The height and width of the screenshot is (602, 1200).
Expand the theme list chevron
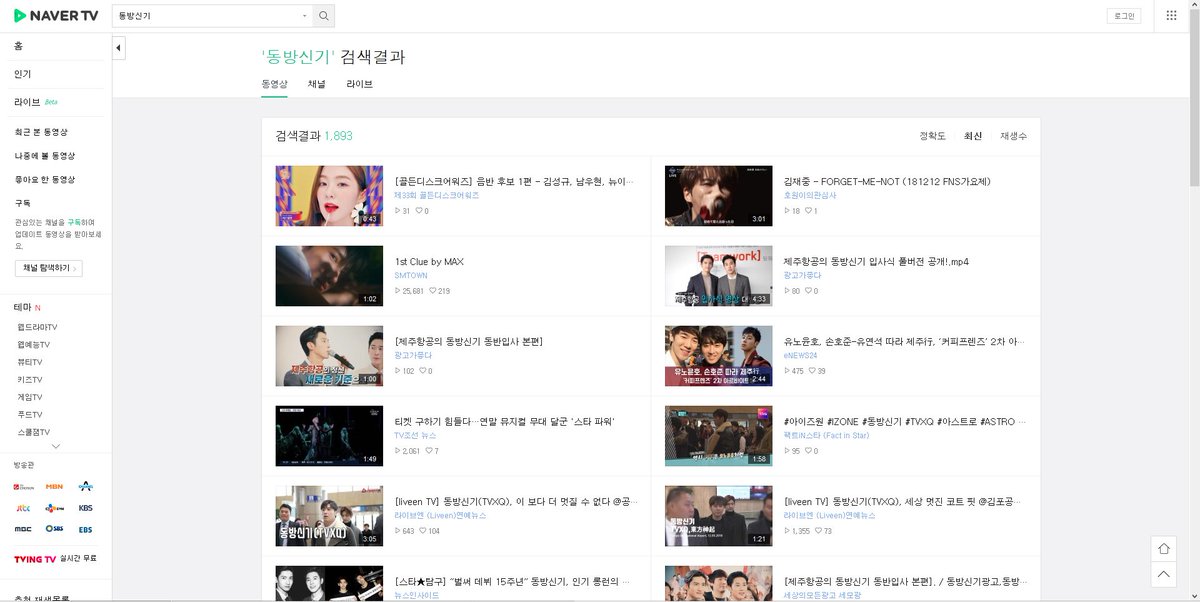click(x=55, y=446)
